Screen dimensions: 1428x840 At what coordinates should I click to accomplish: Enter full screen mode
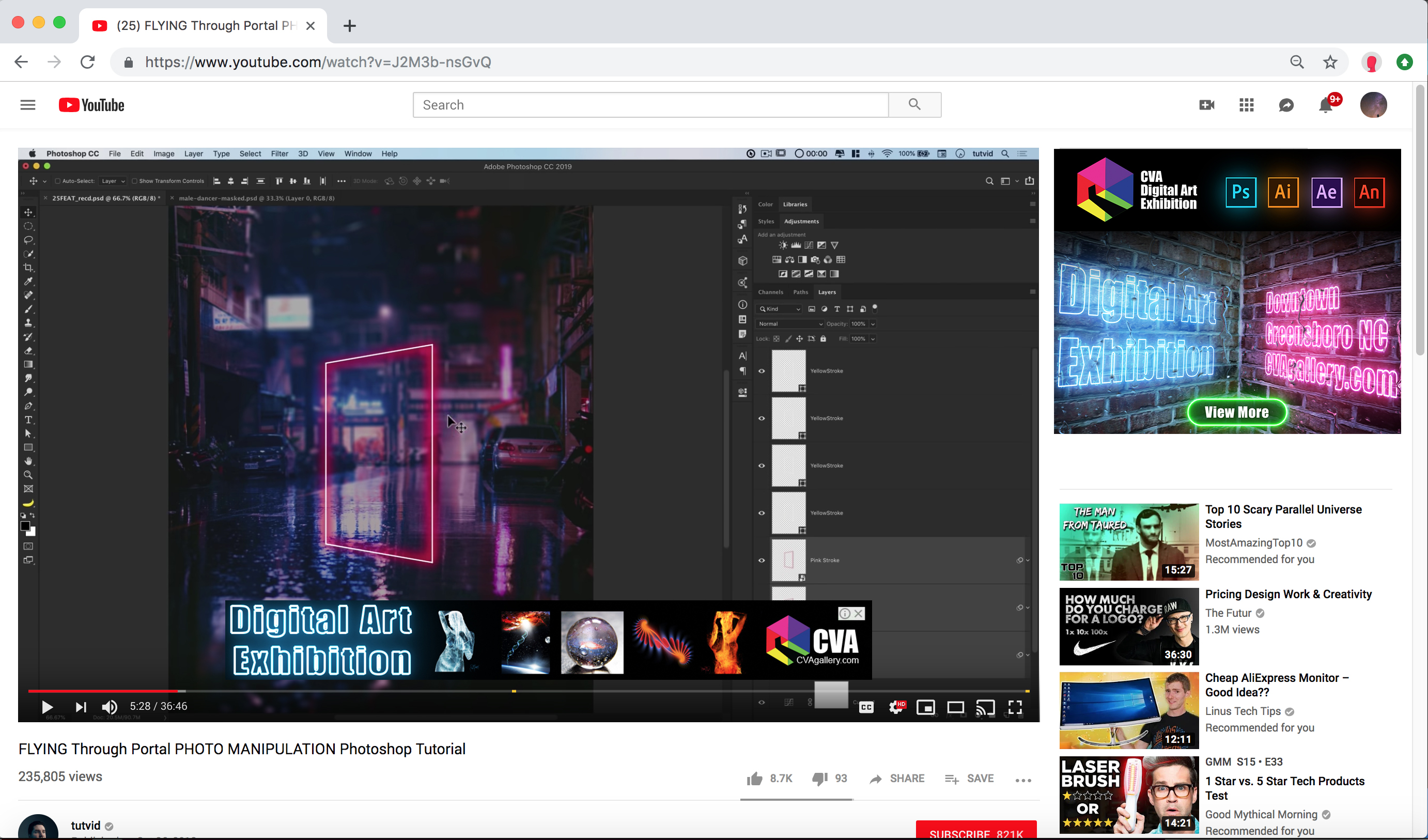coord(1015,707)
